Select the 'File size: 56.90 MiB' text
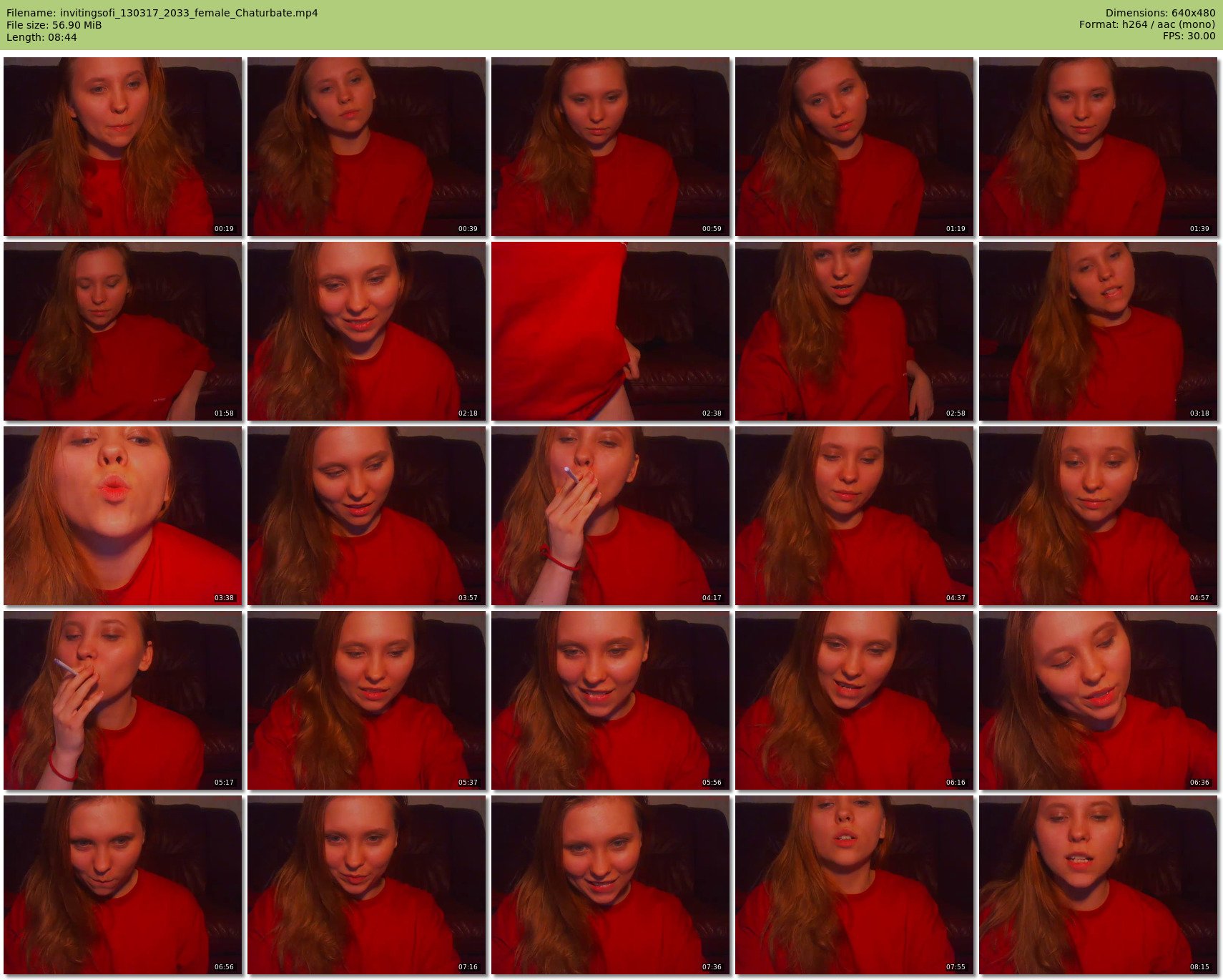Viewport: 1223px width, 980px height. [x=54, y=25]
